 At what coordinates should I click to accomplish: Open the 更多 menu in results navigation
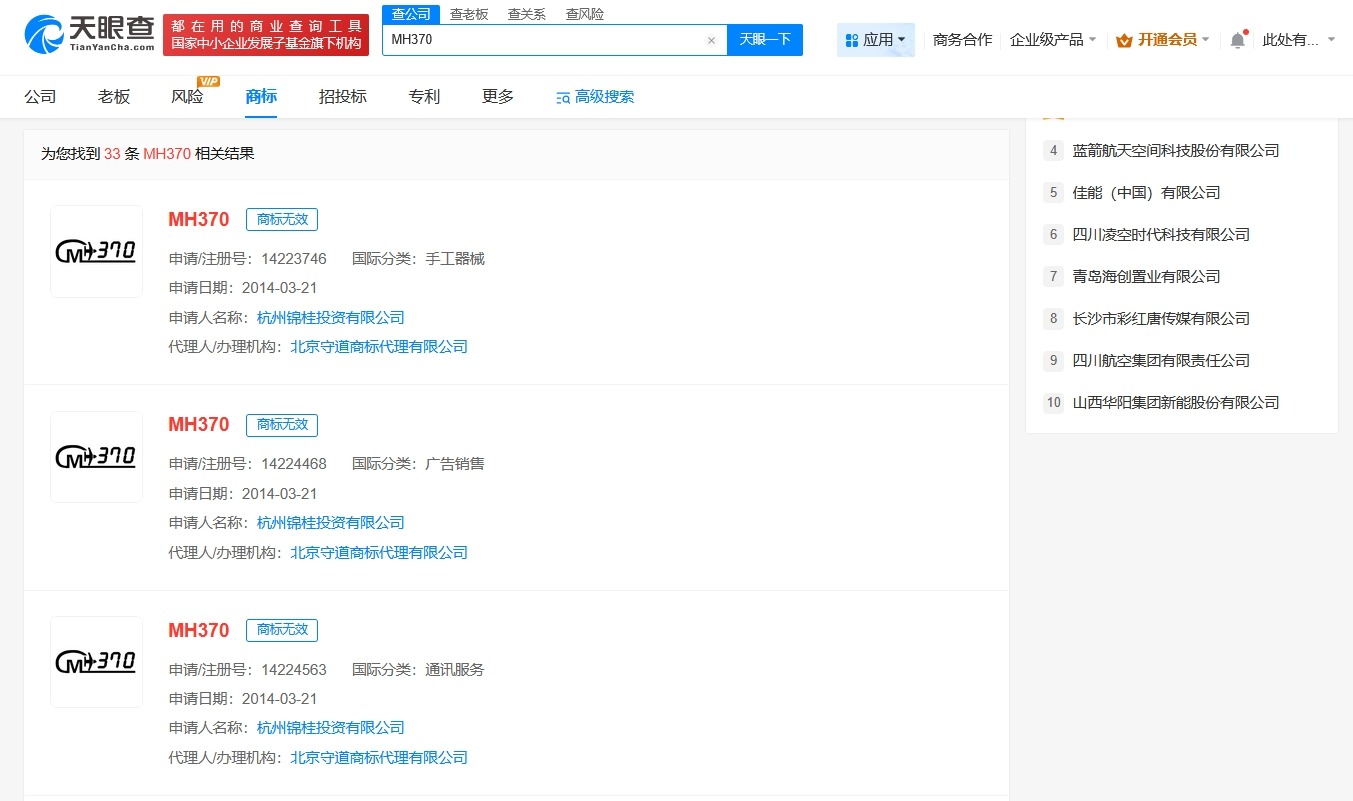[496, 96]
